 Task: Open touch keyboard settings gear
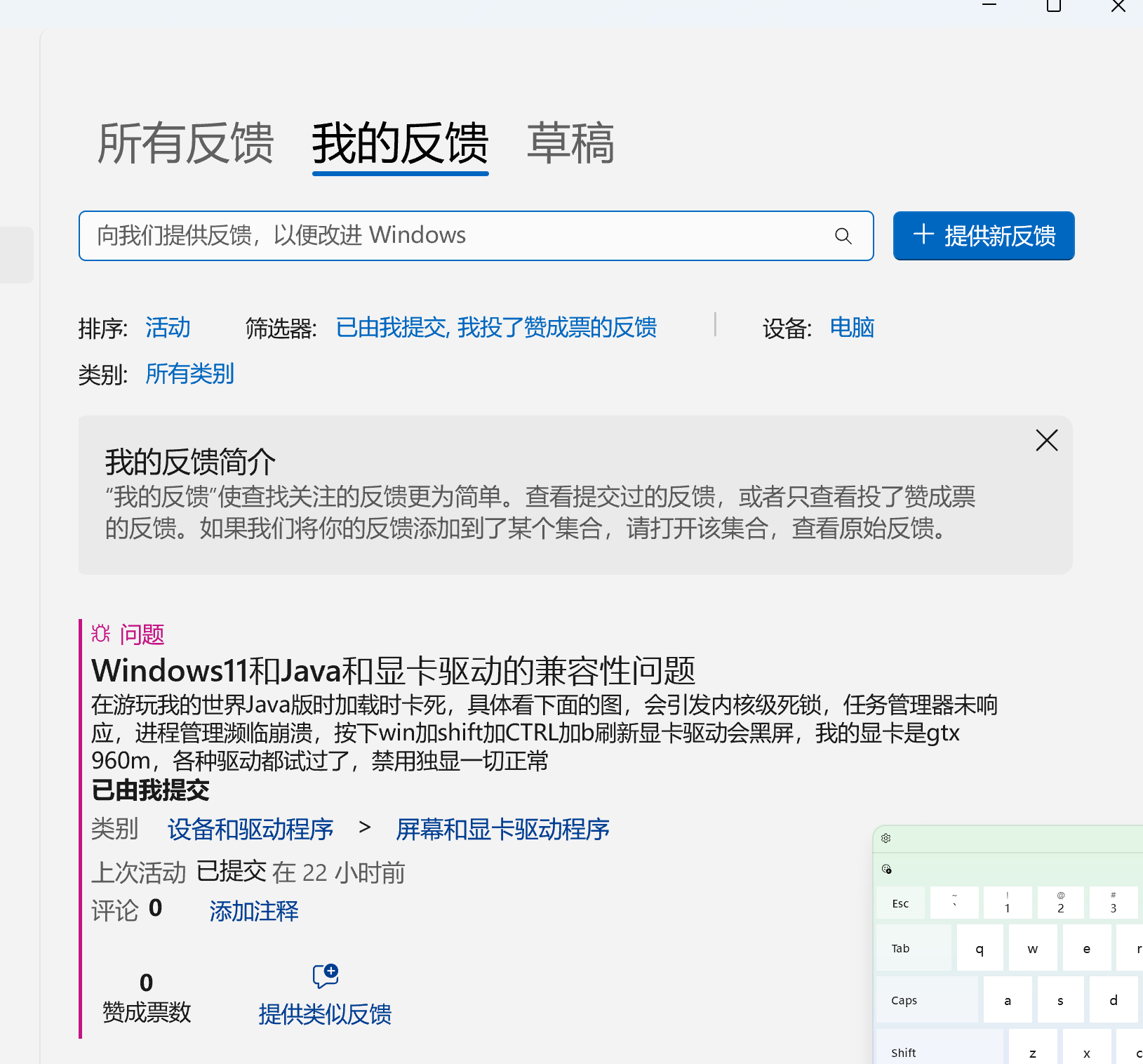pos(886,838)
